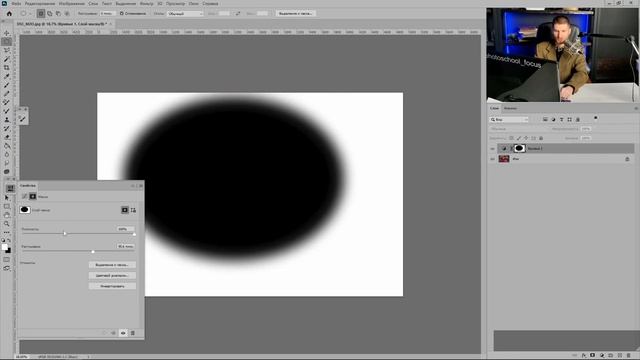Load selection from mask icon in Properties
This screenshot has height=360, width=640.
click(104, 333)
